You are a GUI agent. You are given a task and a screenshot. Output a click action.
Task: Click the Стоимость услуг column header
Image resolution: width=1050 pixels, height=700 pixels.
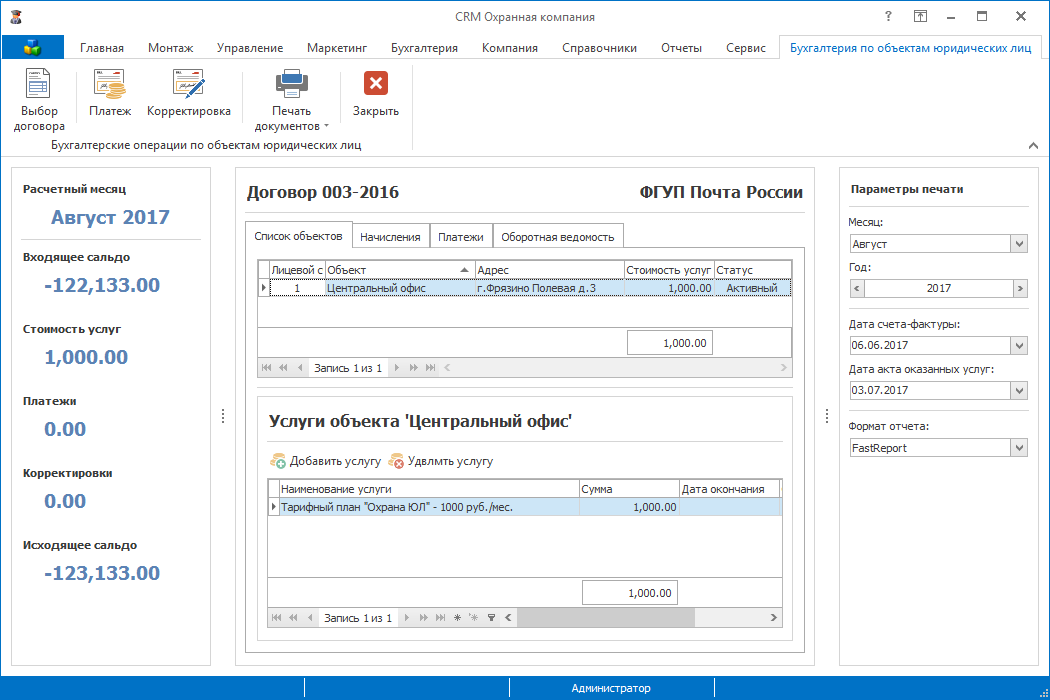coord(669,270)
